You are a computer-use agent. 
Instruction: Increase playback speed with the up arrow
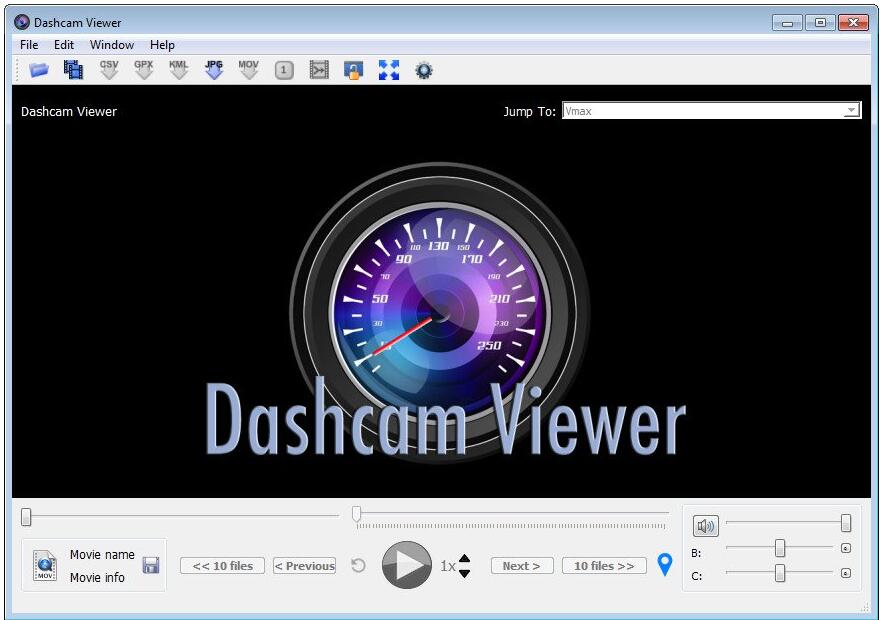(464, 558)
